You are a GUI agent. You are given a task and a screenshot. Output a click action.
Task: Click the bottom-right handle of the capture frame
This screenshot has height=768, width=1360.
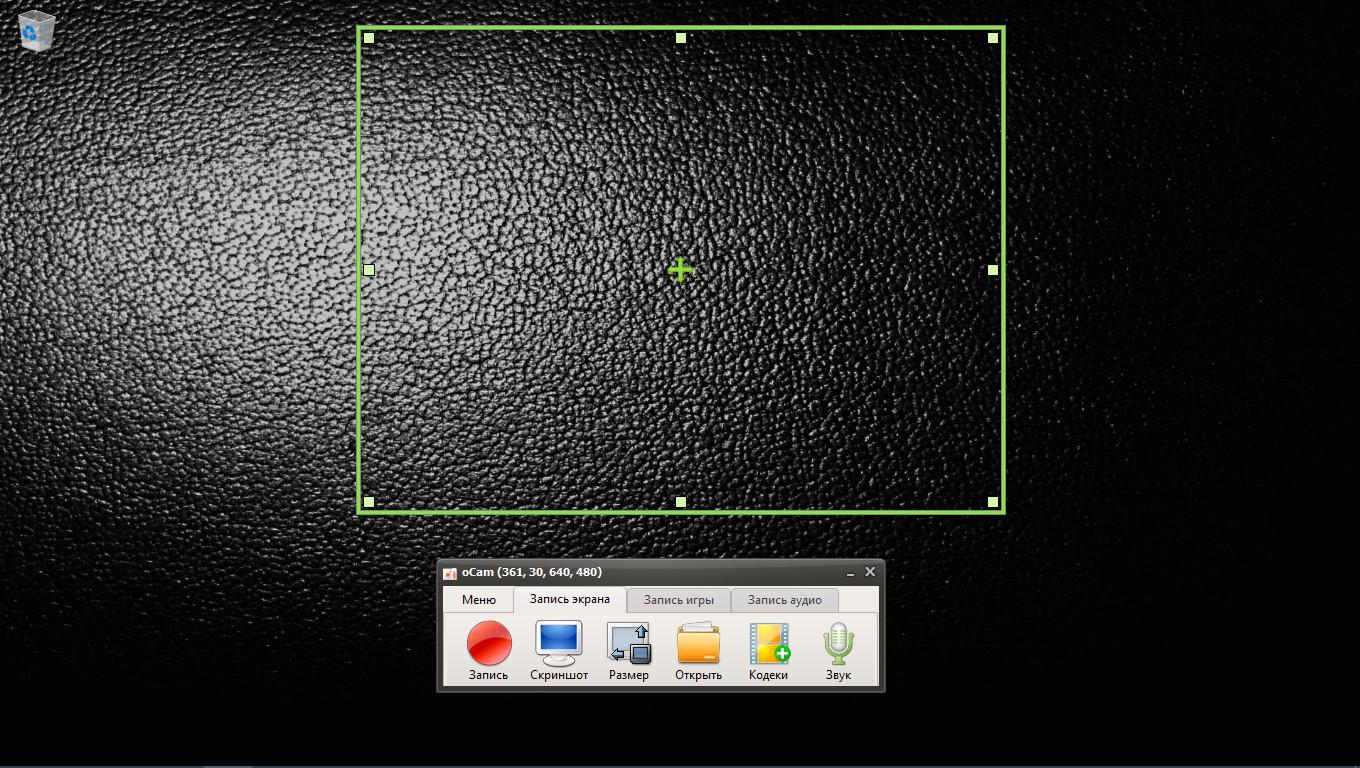pos(993,502)
